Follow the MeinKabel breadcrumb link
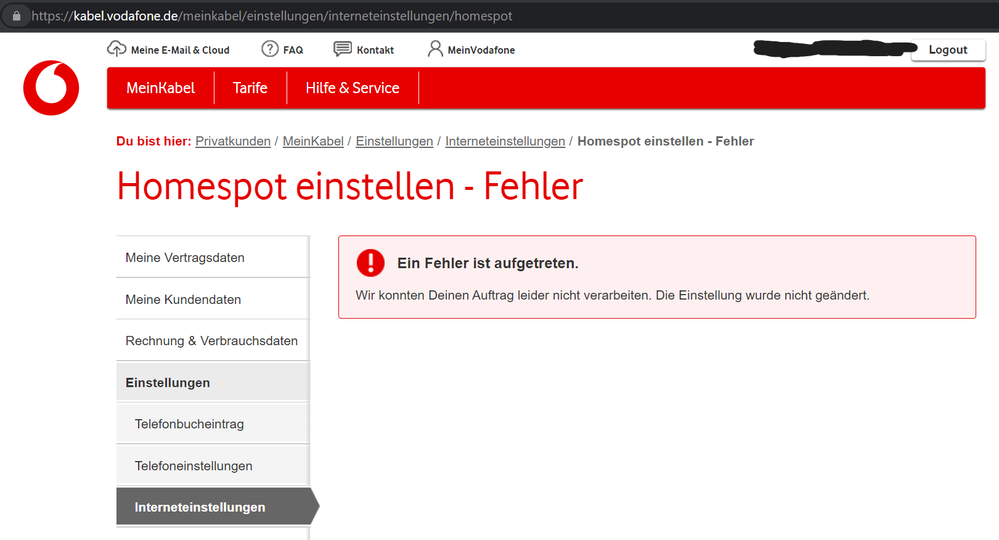 pyautogui.click(x=313, y=141)
